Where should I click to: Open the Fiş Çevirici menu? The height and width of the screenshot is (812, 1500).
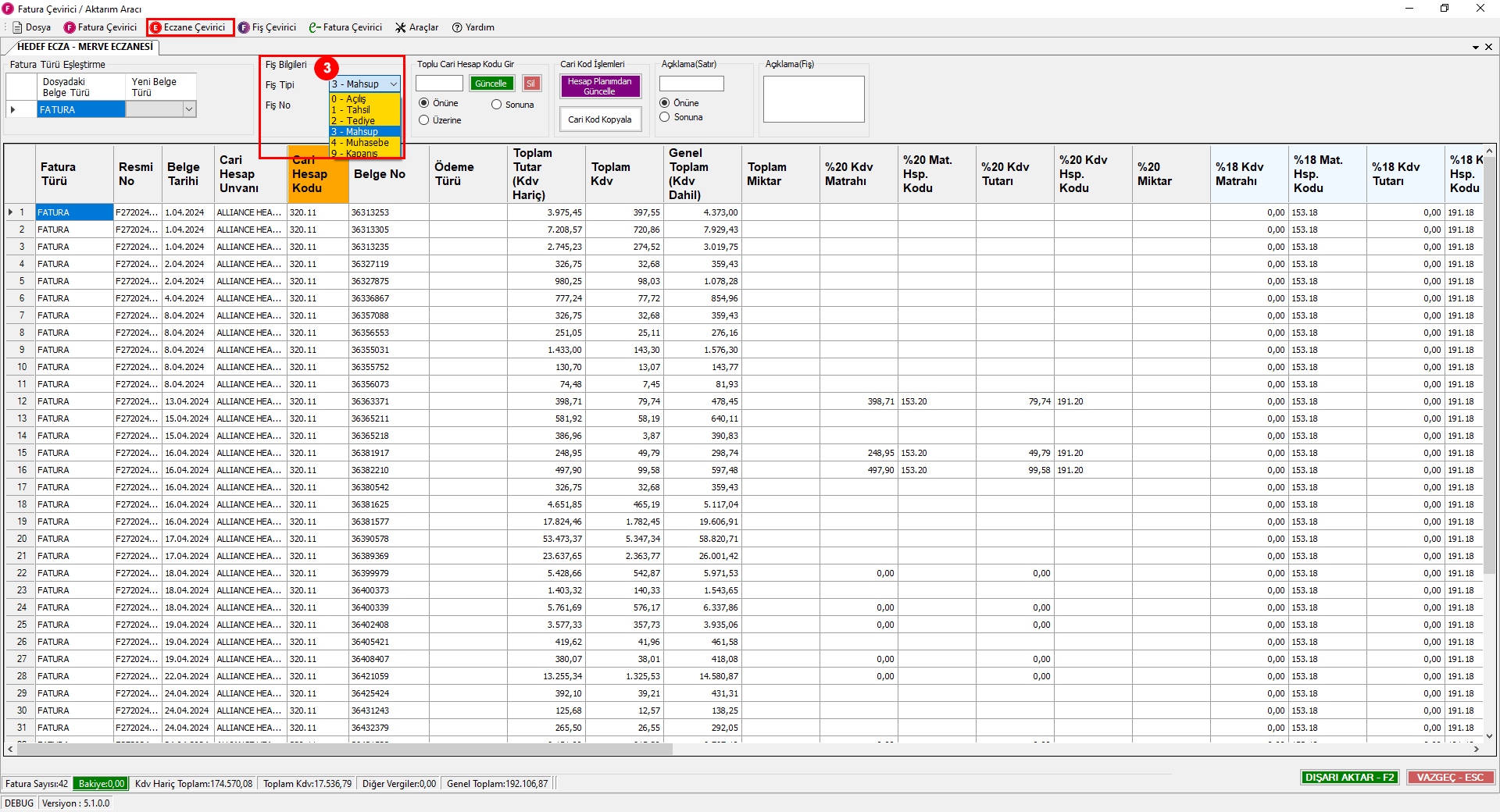tap(267, 27)
